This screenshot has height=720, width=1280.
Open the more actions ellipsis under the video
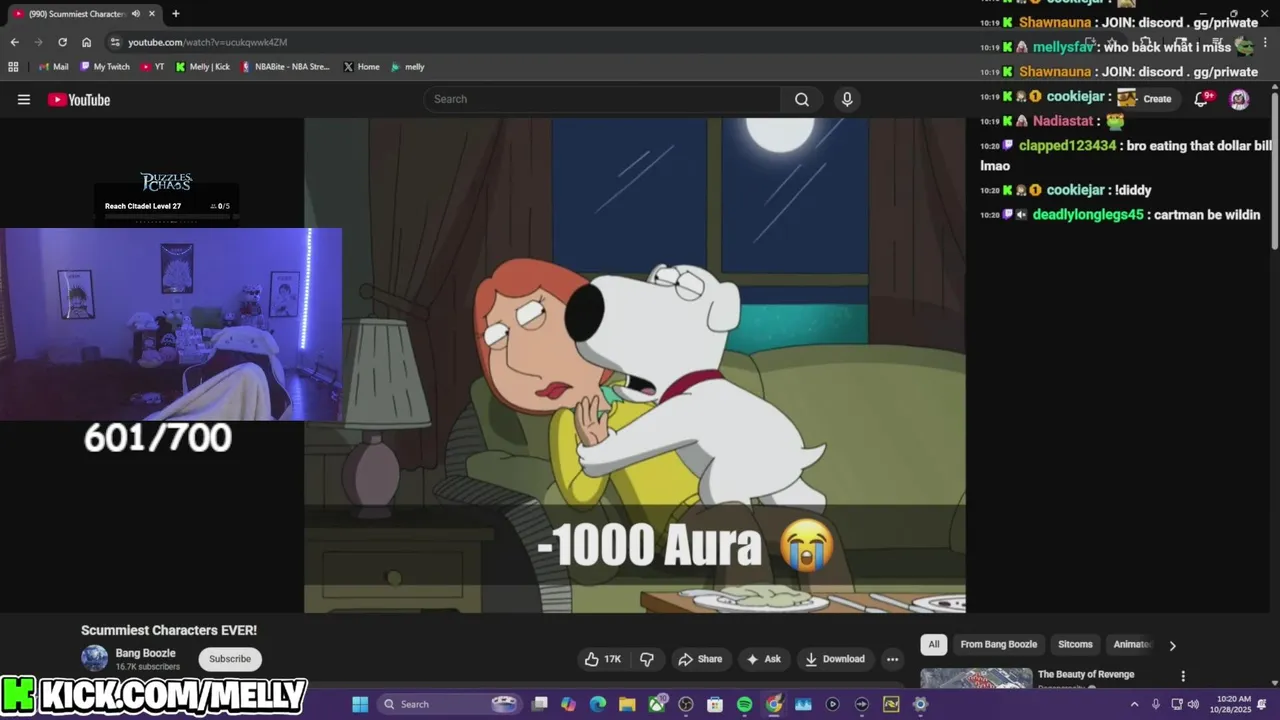[892, 659]
